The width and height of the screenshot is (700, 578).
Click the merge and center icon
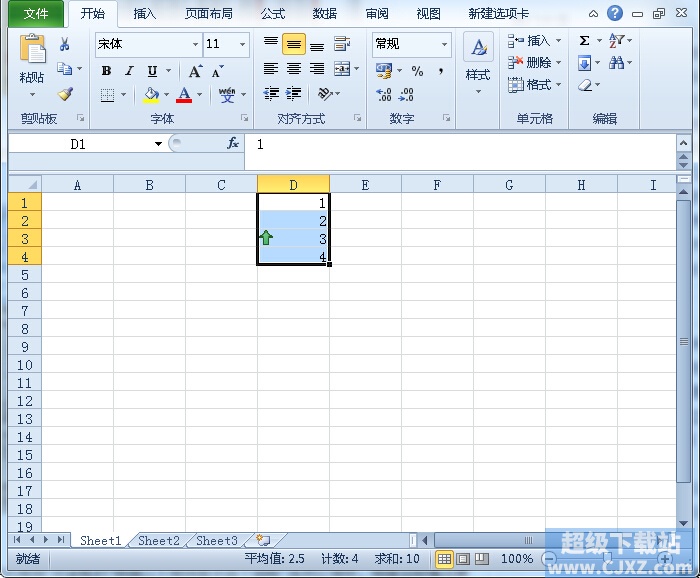click(342, 69)
